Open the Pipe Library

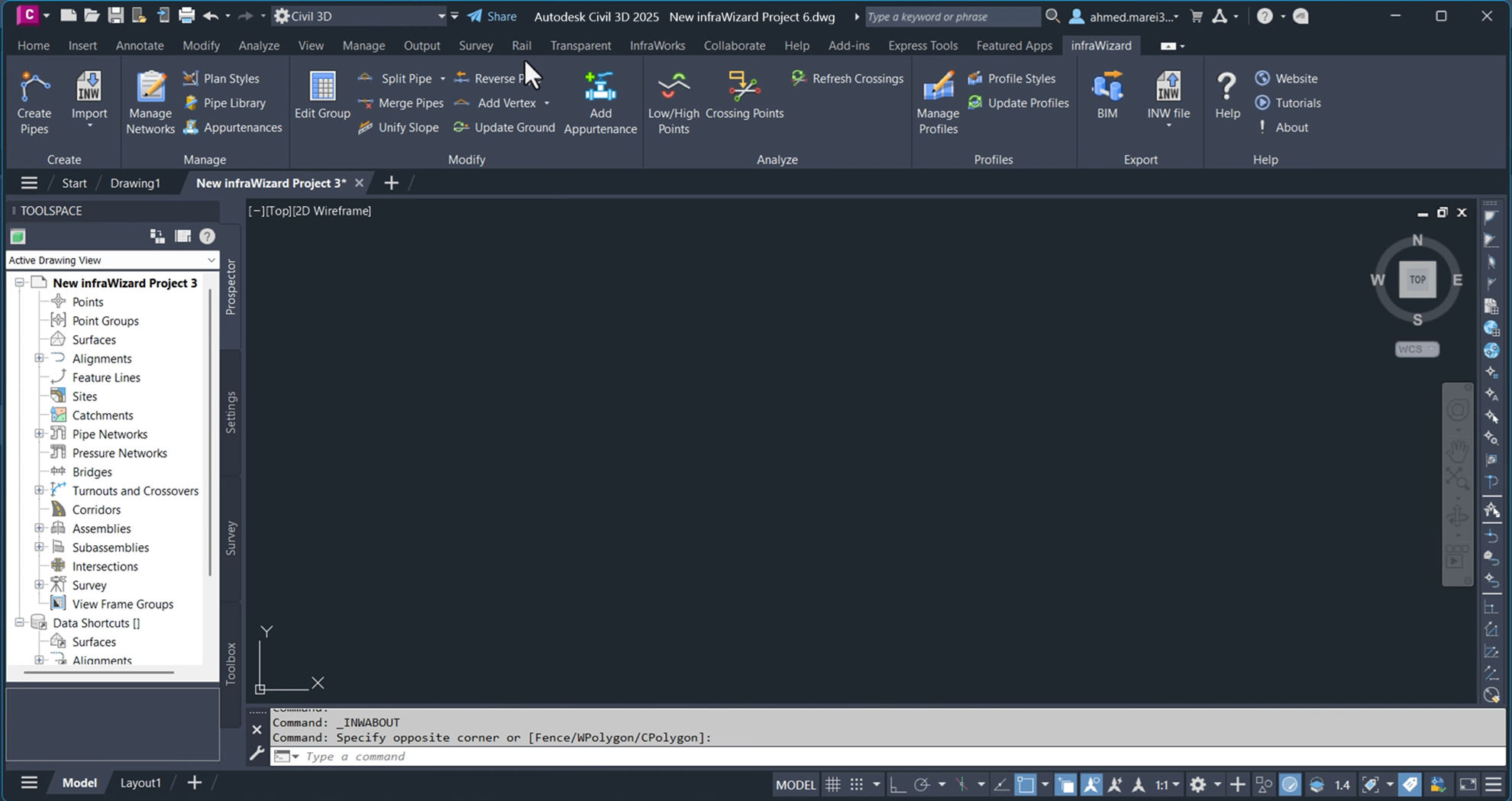[225, 102]
